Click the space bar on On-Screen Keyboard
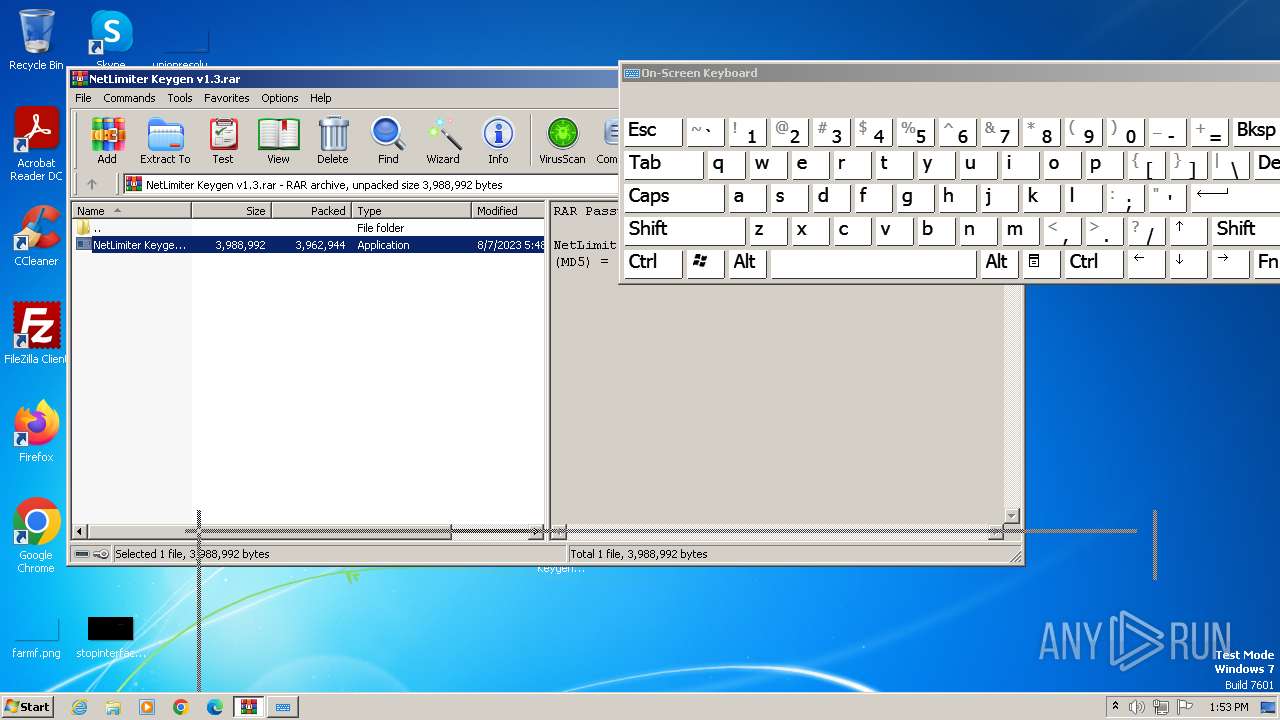1280x720 pixels. click(x=873, y=263)
